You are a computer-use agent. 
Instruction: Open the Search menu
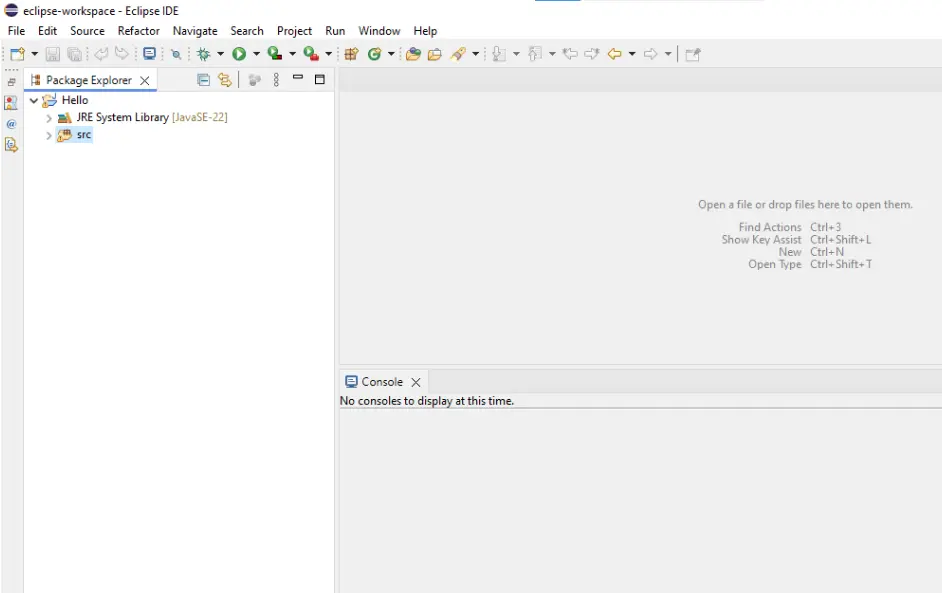(247, 31)
